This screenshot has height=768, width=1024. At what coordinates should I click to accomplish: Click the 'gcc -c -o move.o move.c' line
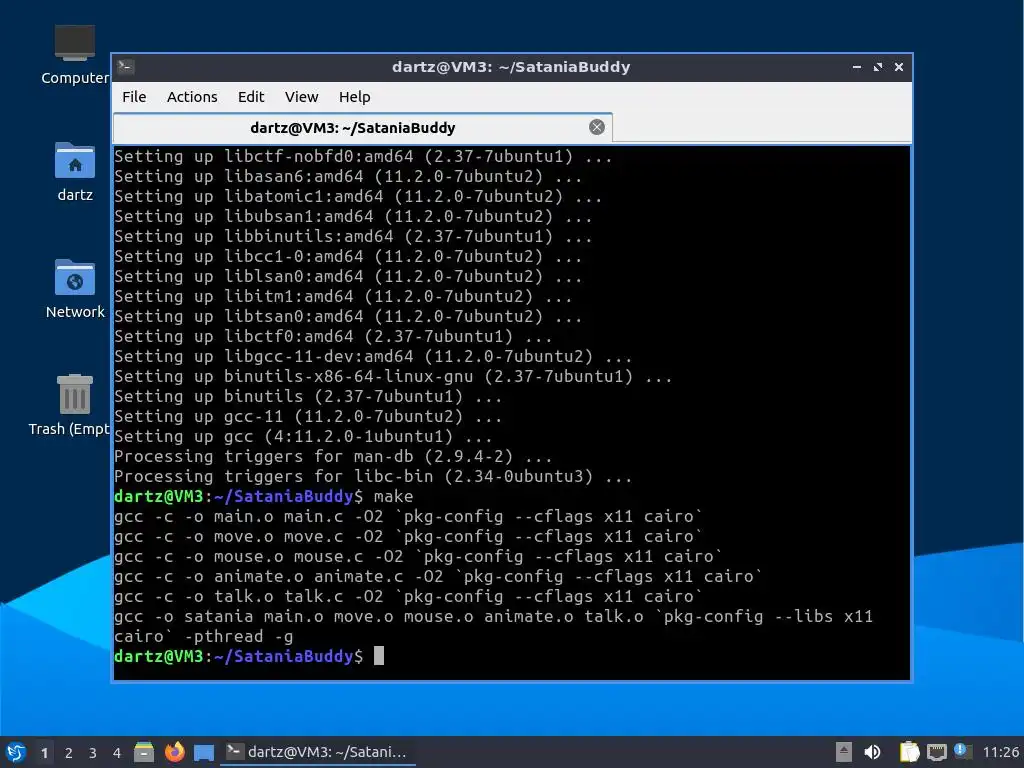[408, 537]
